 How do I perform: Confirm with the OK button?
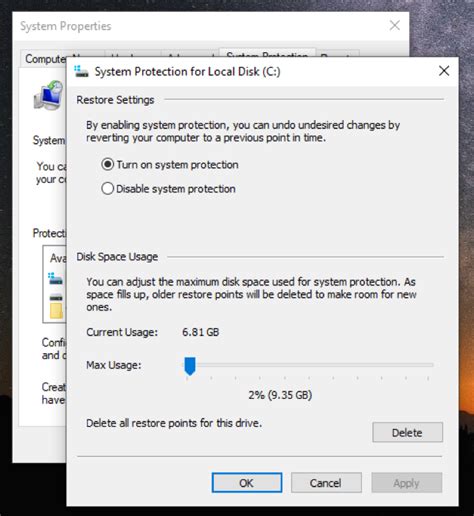[247, 483]
